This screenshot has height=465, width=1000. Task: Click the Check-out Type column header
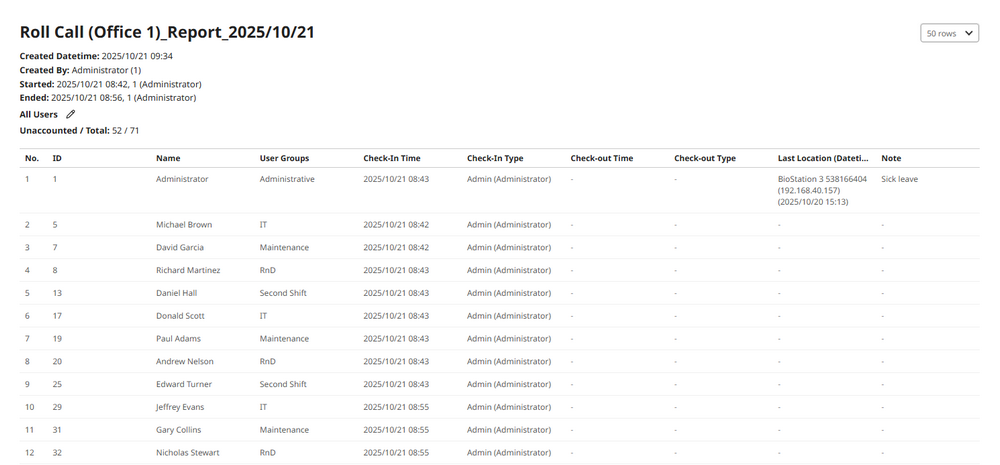704,158
